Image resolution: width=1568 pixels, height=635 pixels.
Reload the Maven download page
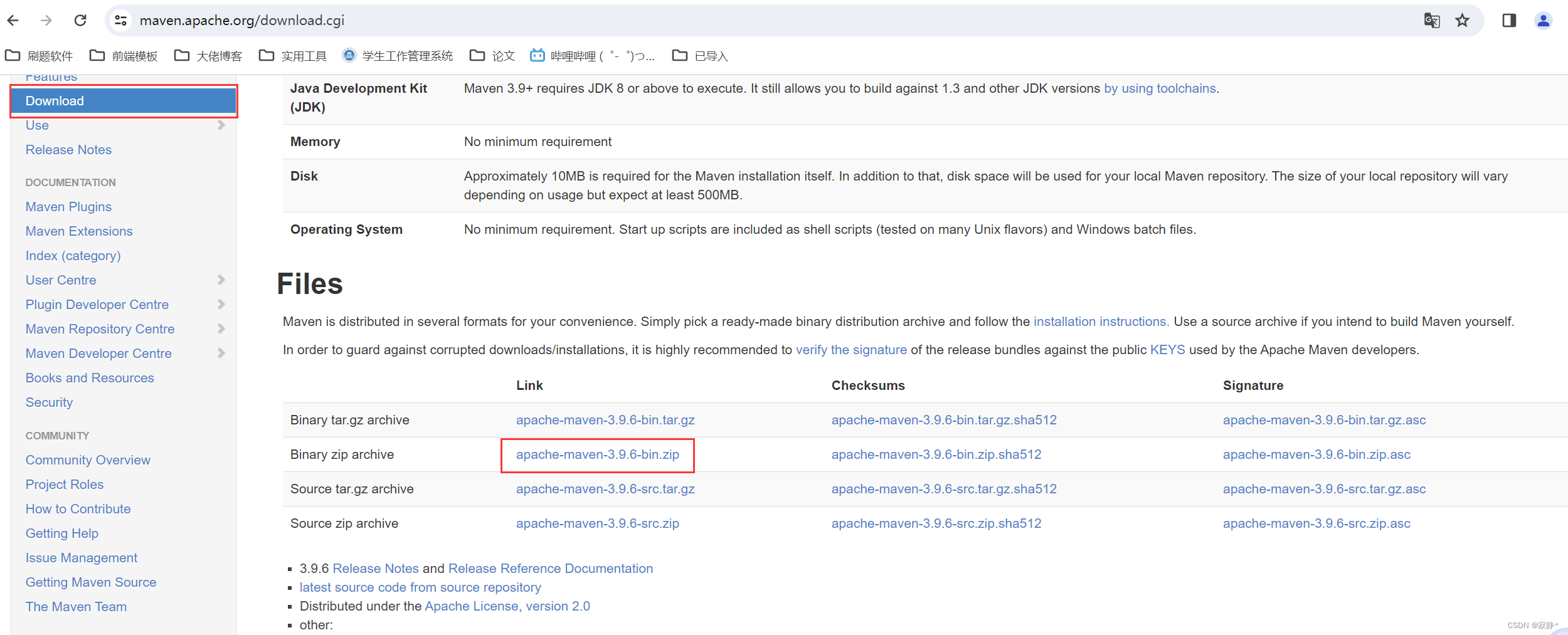80,21
